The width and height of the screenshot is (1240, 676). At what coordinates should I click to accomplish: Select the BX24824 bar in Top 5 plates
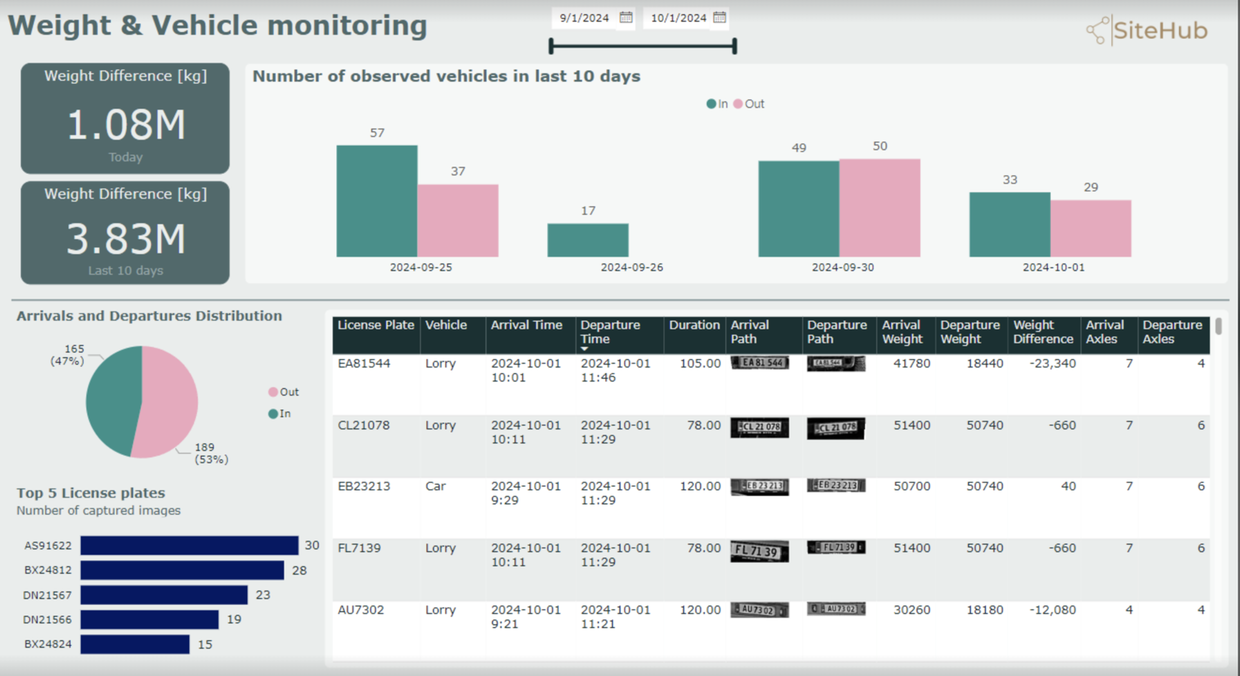[x=135, y=645]
